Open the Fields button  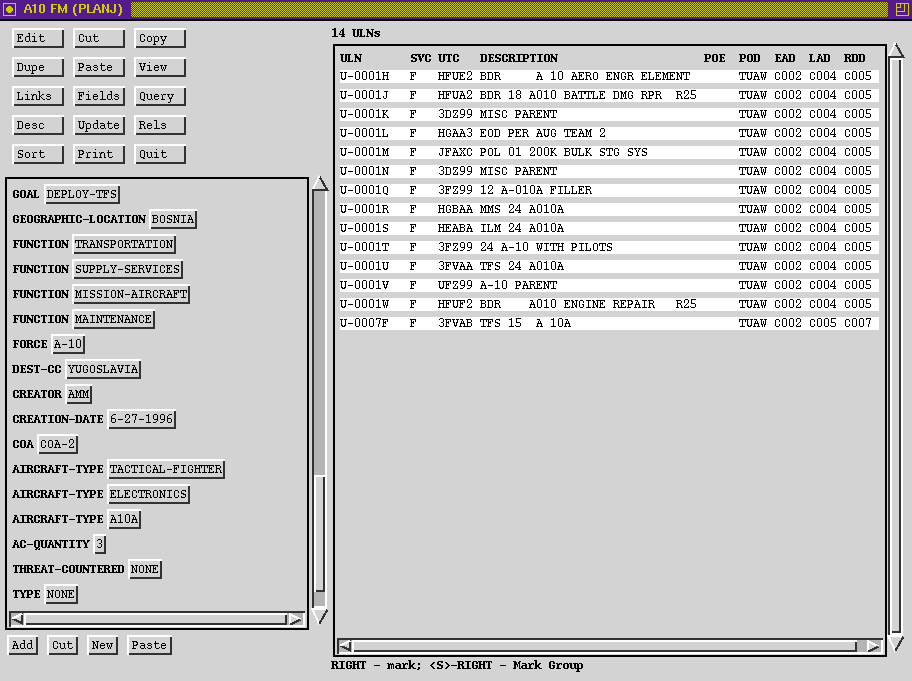99,96
